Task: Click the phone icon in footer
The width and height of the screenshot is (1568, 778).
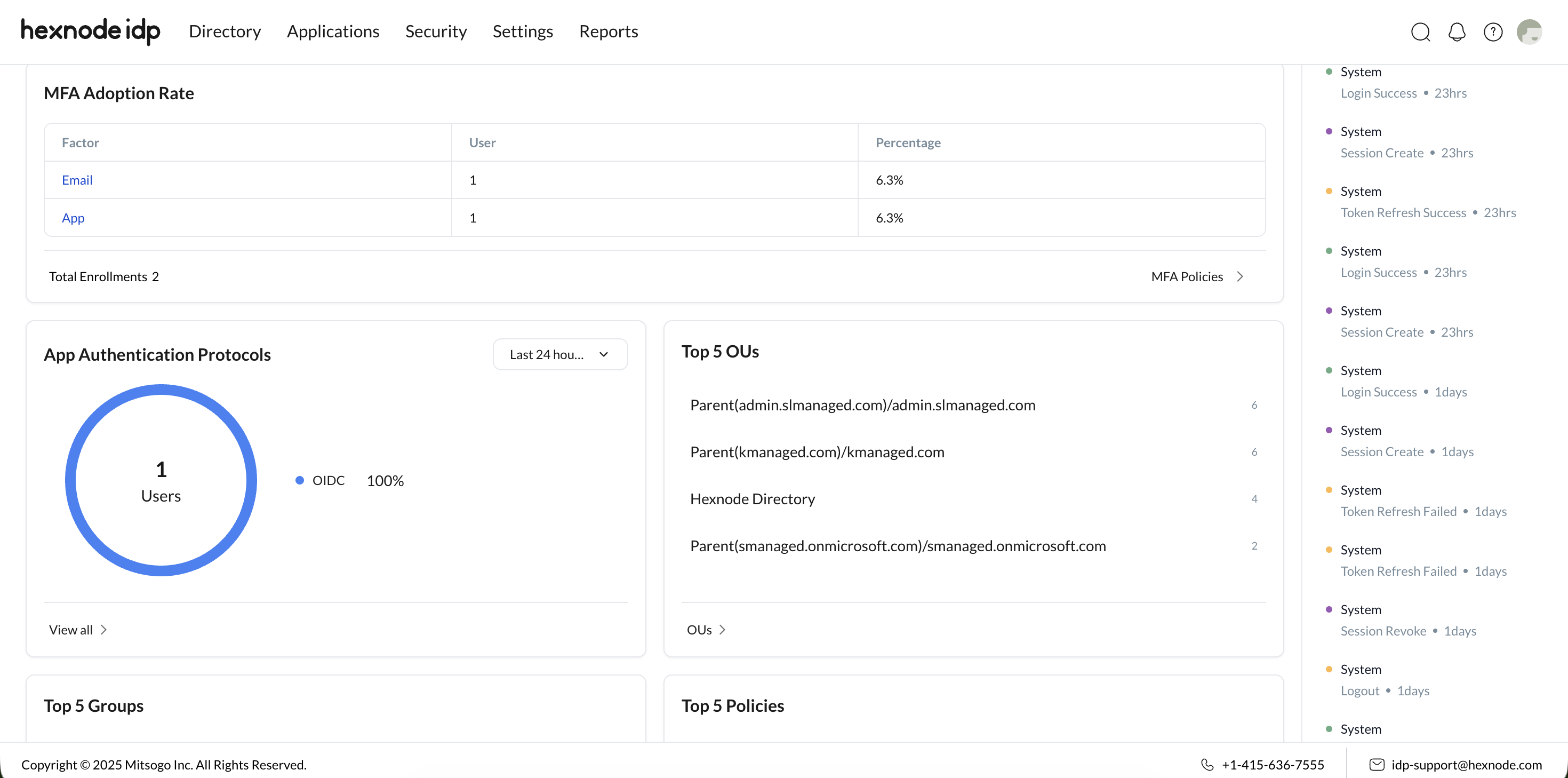Action: coord(1207,764)
